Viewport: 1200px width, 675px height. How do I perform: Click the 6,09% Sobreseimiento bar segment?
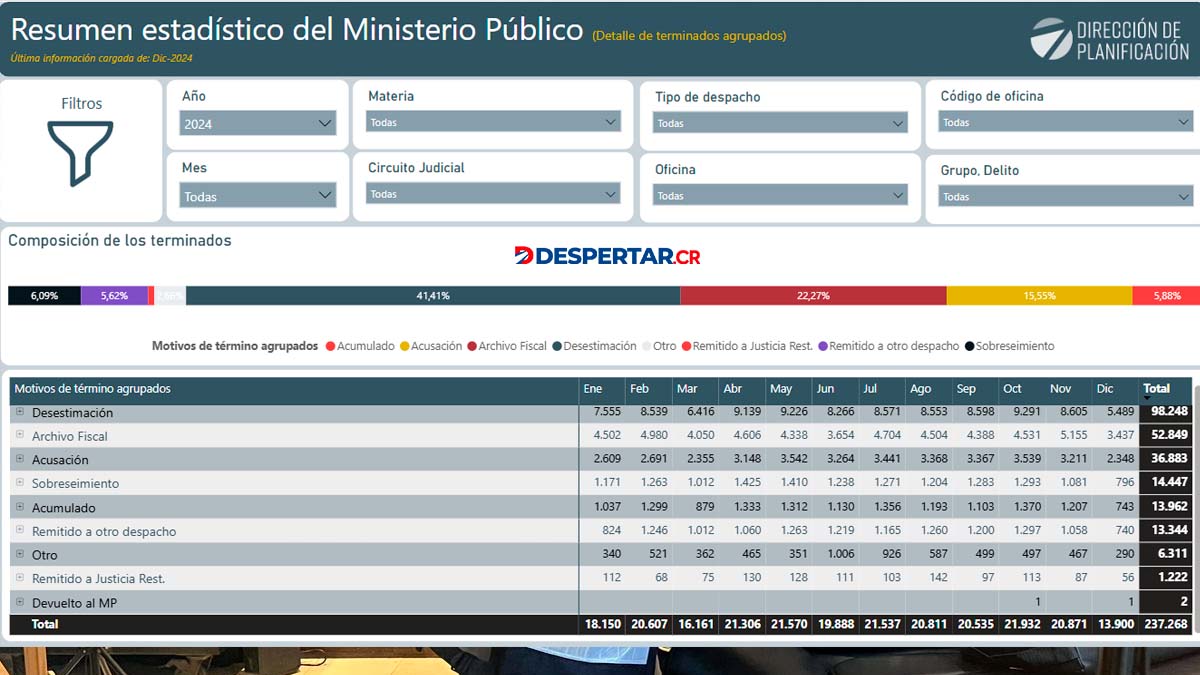click(x=44, y=296)
